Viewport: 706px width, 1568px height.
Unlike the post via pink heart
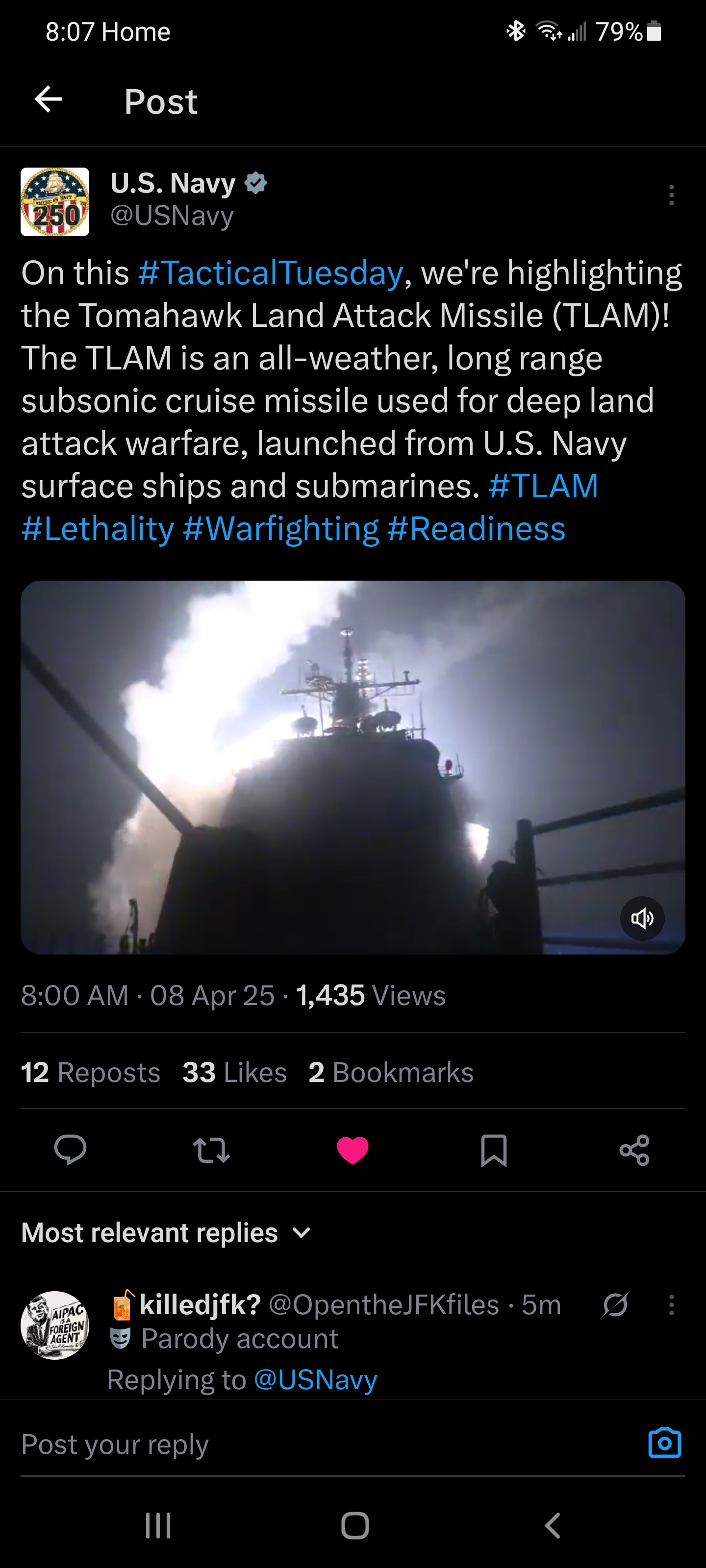[353, 1150]
